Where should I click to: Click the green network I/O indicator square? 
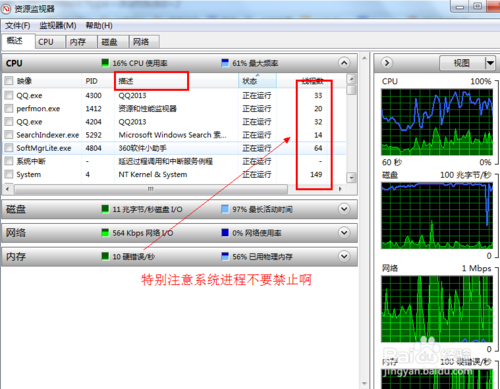point(105,233)
